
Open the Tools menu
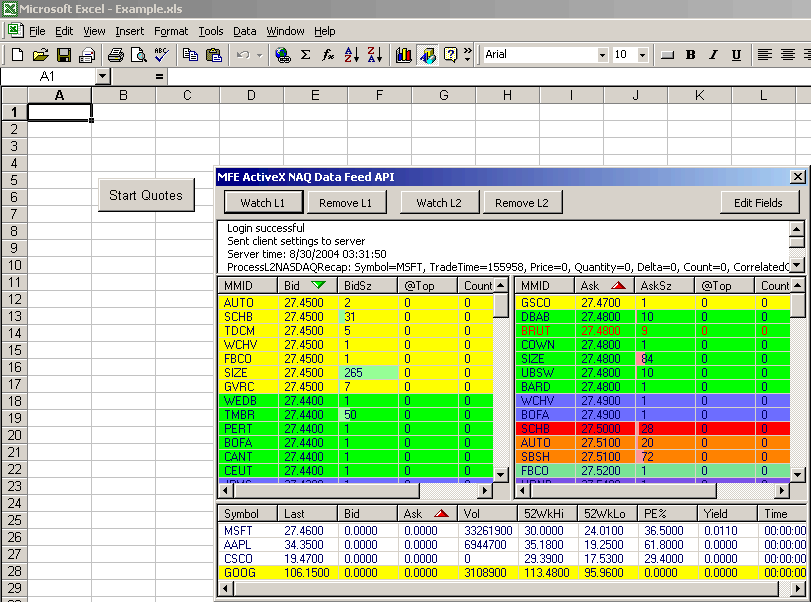coord(211,31)
